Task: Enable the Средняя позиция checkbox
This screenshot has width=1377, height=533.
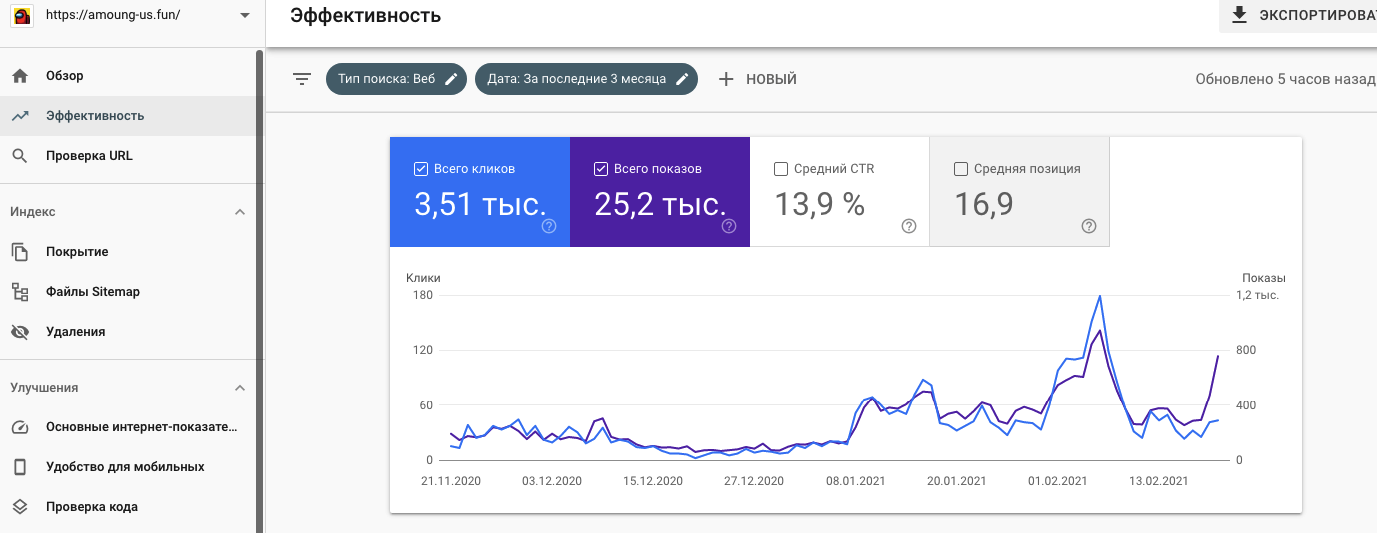Action: pyautogui.click(x=961, y=169)
